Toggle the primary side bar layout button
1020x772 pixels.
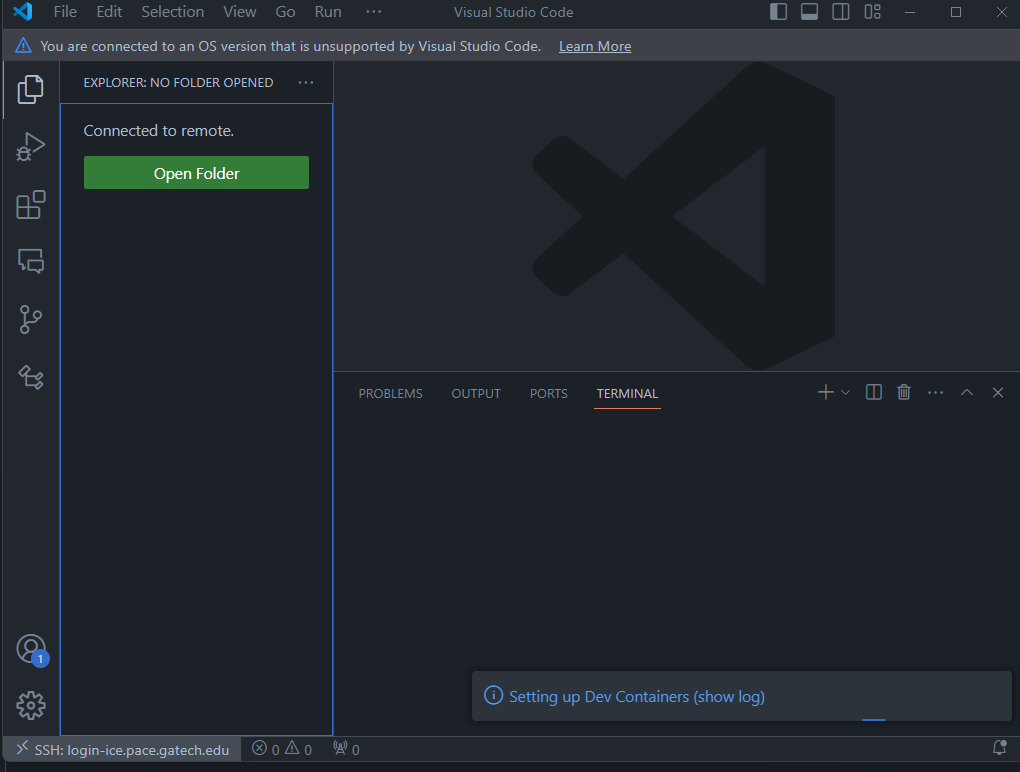point(778,12)
